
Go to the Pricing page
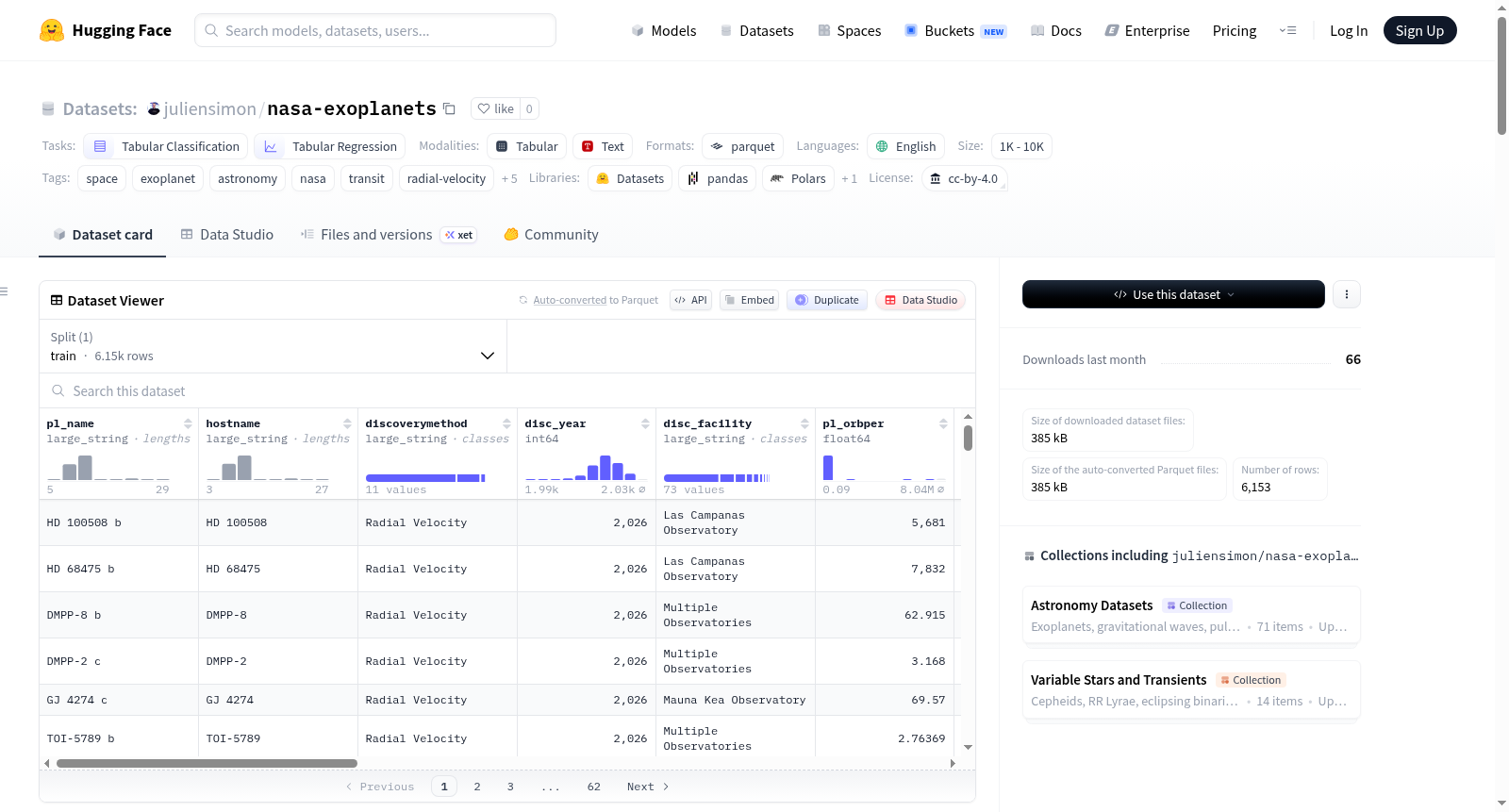[x=1235, y=30]
